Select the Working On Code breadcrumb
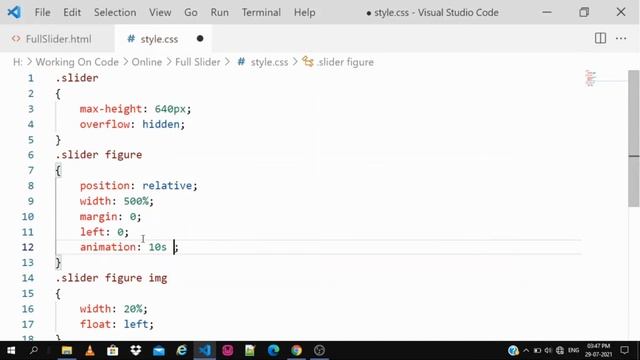The width and height of the screenshot is (640, 360). point(77,62)
